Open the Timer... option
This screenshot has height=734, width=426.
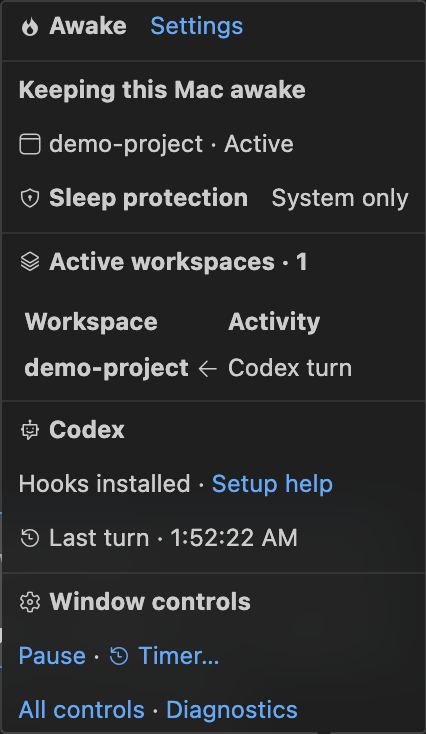(x=179, y=655)
